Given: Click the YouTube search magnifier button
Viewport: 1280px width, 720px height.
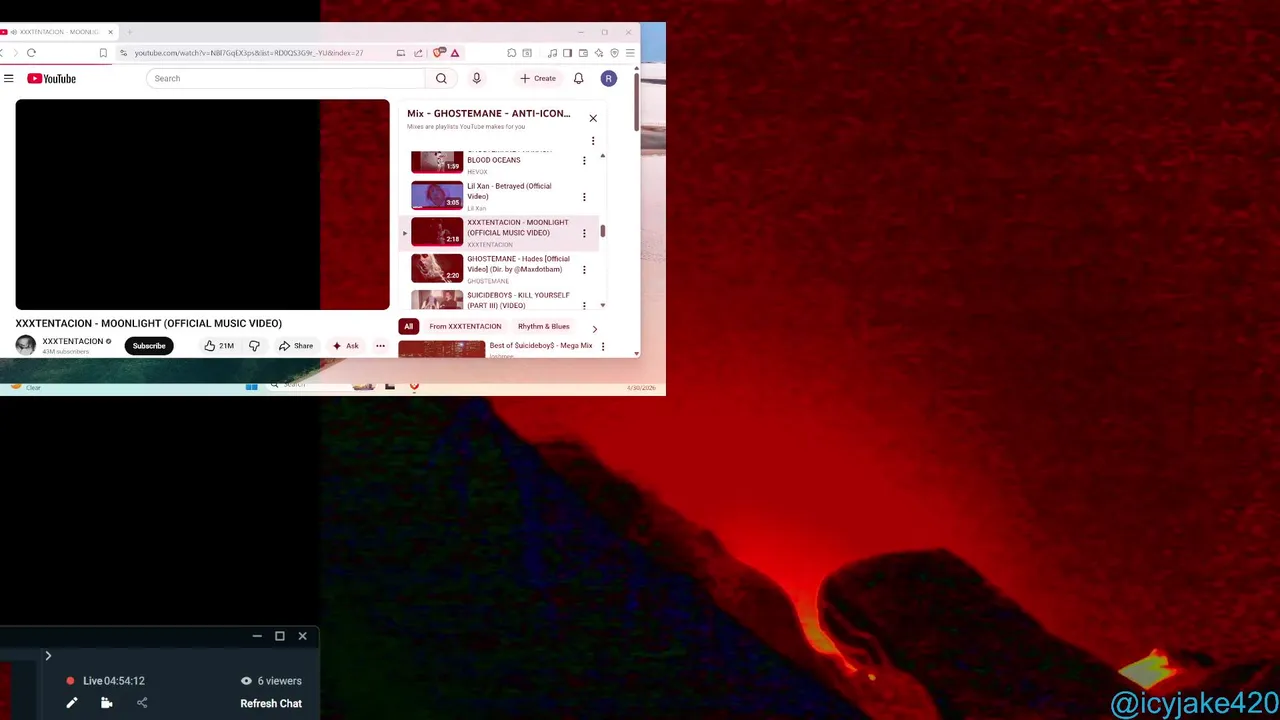Looking at the screenshot, I should click(441, 78).
